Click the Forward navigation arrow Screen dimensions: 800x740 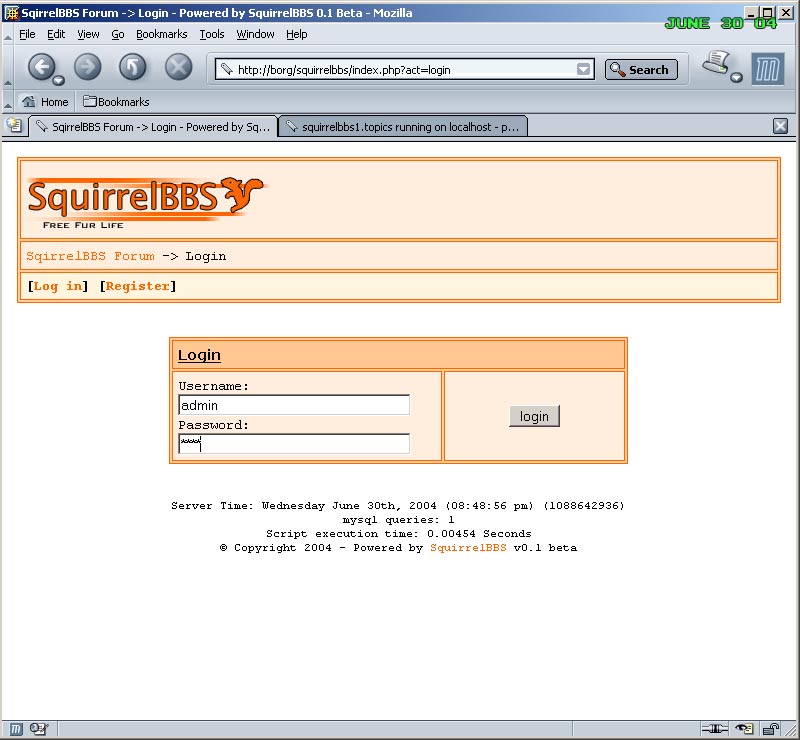point(87,66)
